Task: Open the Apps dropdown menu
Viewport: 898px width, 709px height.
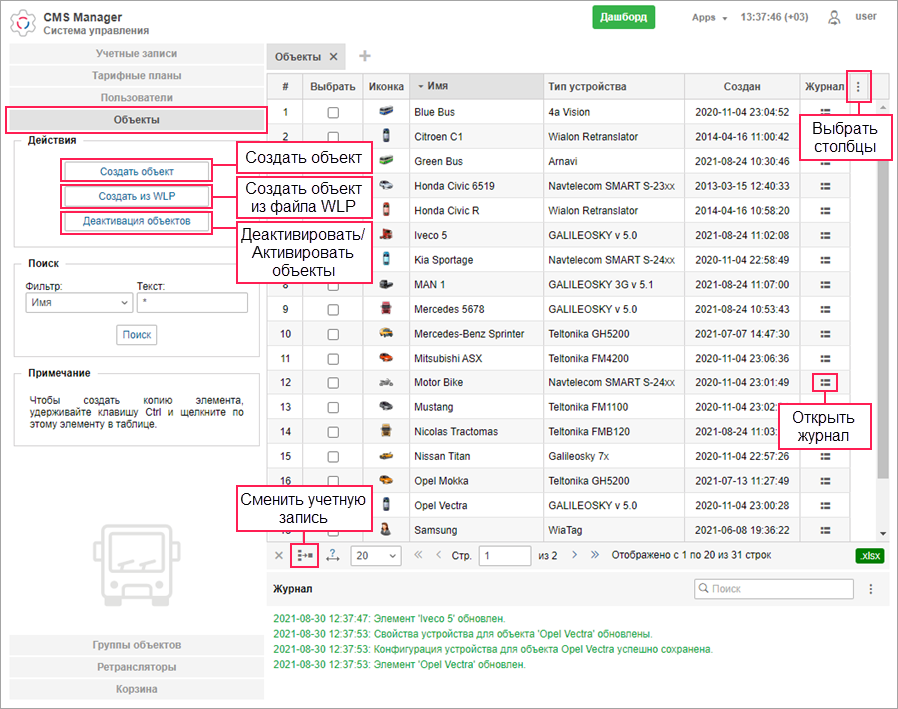Action: tap(709, 18)
